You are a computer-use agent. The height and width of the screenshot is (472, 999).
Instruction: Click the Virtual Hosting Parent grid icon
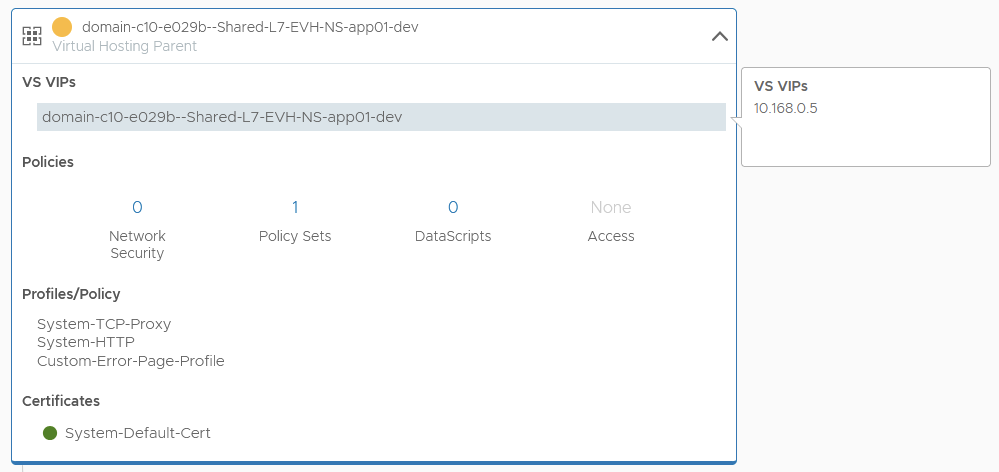pyautogui.click(x=32, y=37)
